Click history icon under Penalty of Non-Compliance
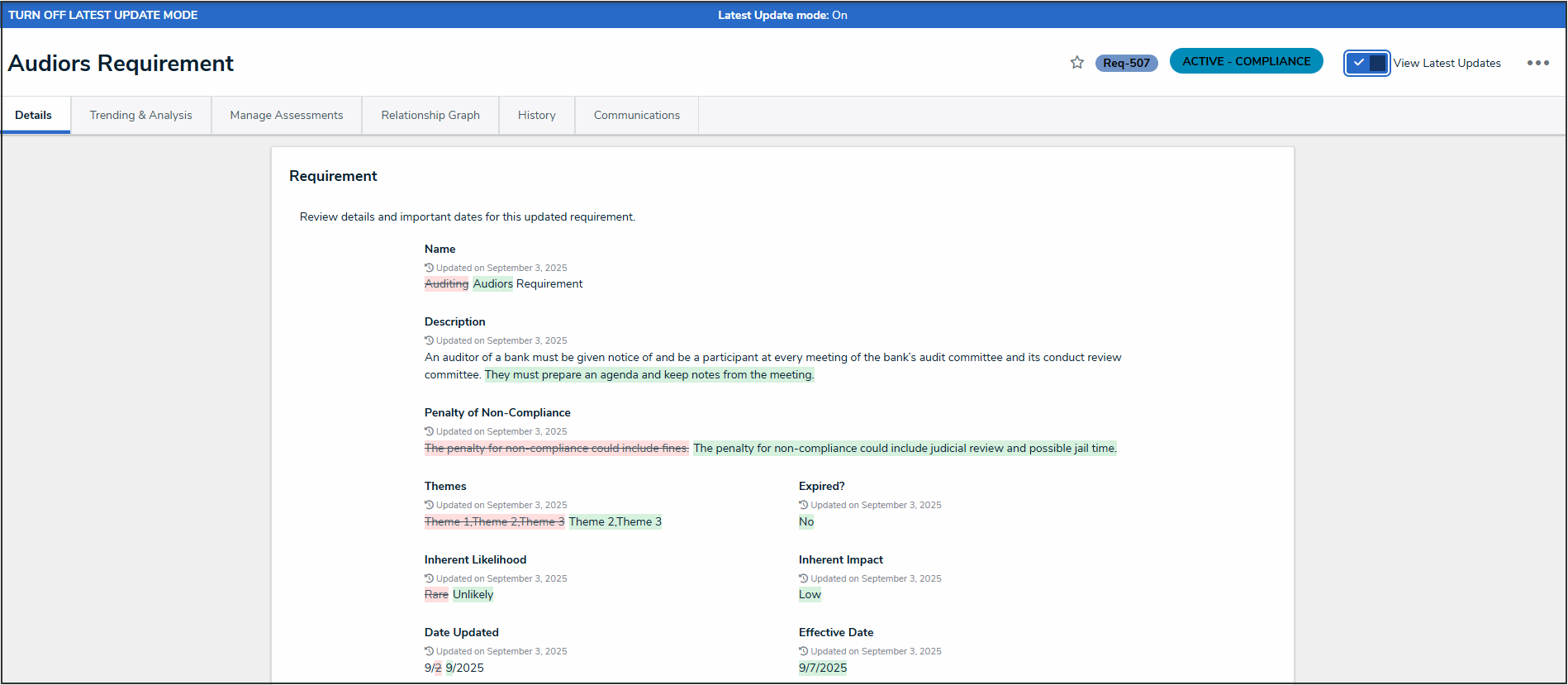This screenshot has width=1568, height=685. point(429,431)
